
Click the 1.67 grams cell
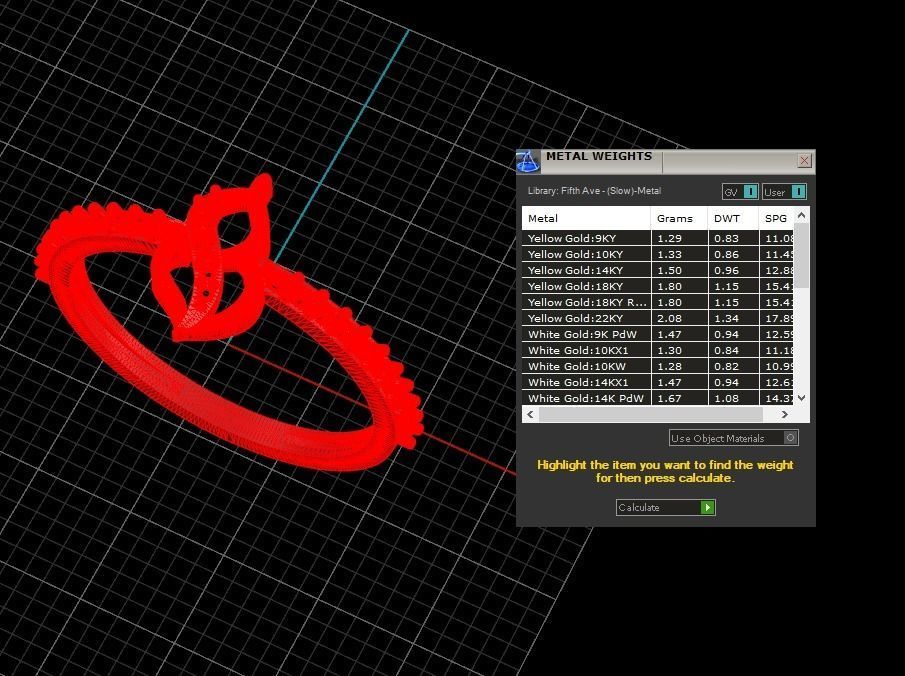[x=679, y=398]
